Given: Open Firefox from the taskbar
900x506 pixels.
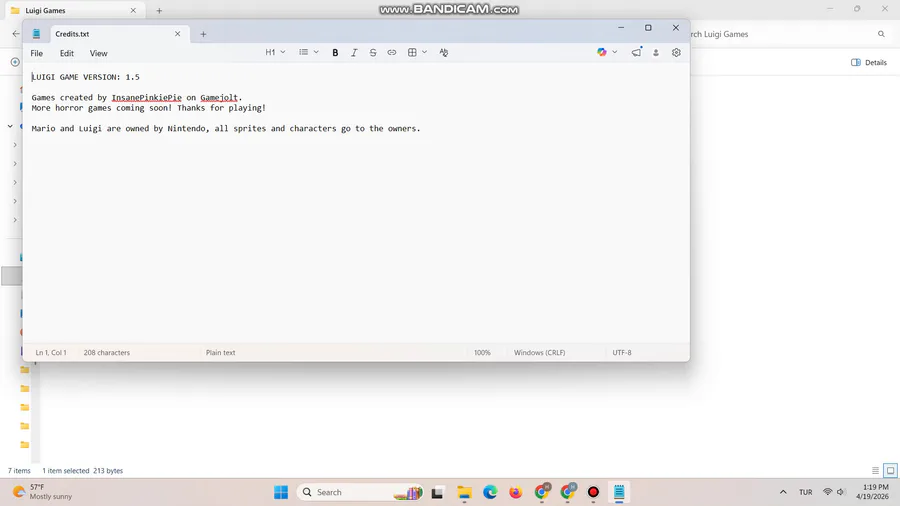Looking at the screenshot, I should 515,492.
